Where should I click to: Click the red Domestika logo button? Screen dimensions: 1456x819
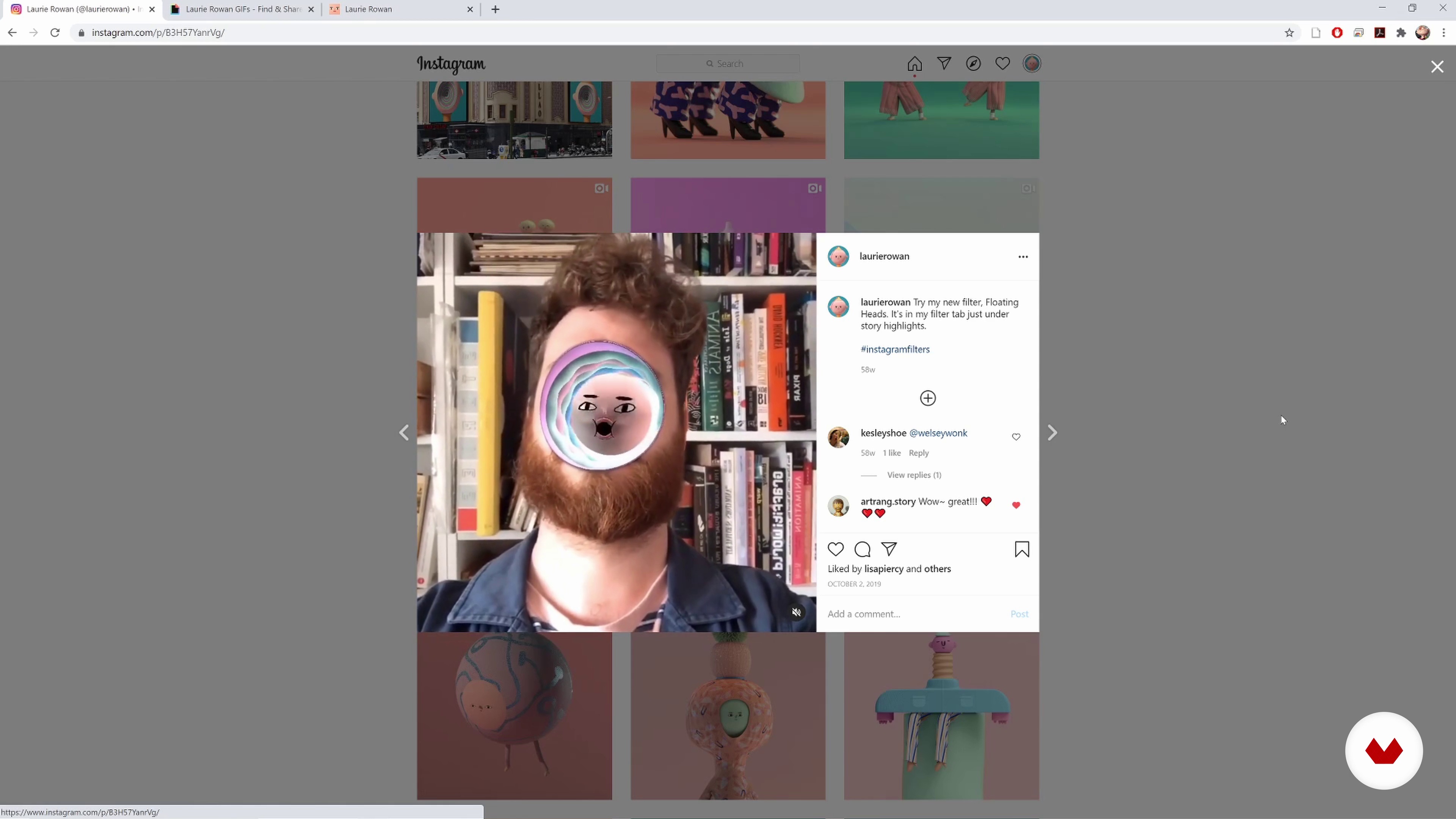tap(1384, 751)
